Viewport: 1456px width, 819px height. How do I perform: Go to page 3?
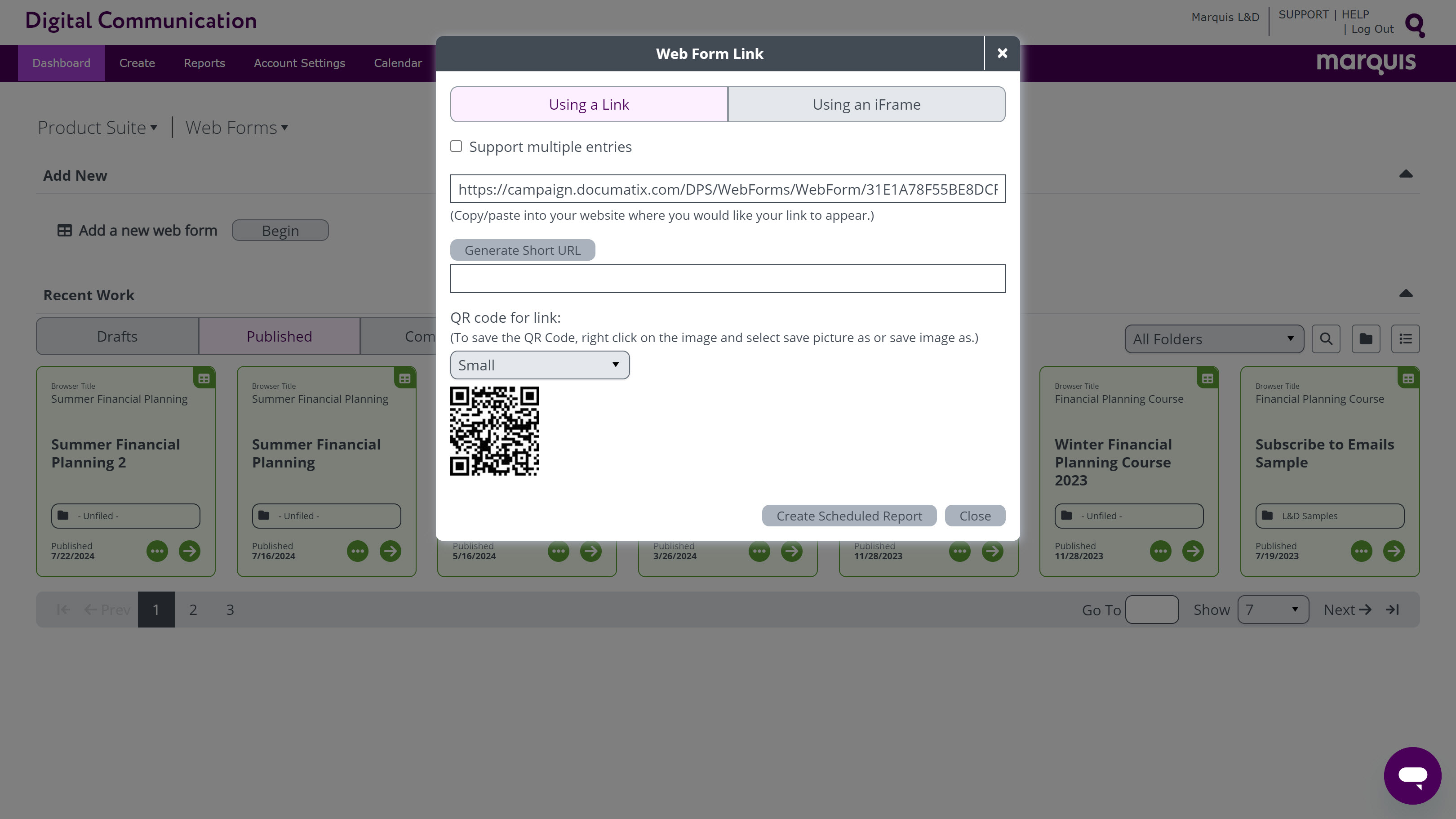[230, 609]
